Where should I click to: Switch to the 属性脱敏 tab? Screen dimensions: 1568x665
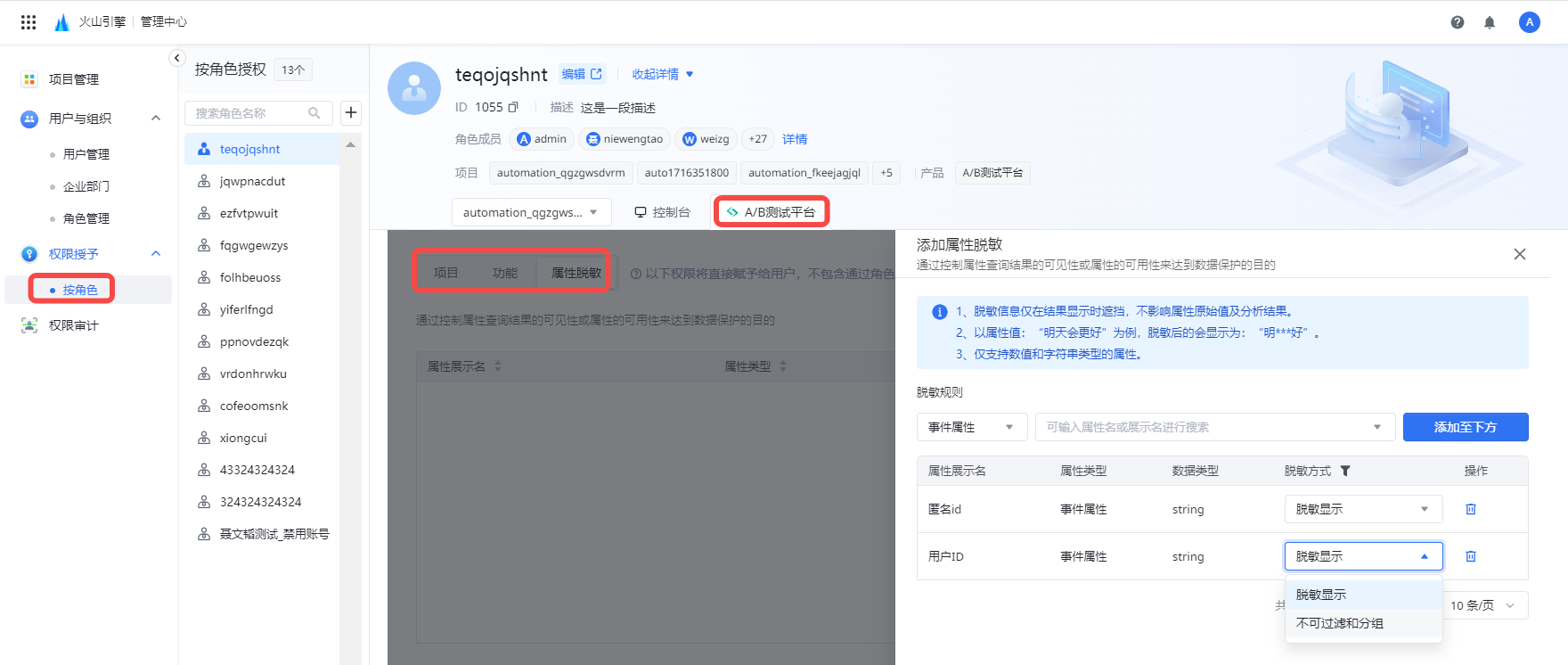(x=576, y=273)
